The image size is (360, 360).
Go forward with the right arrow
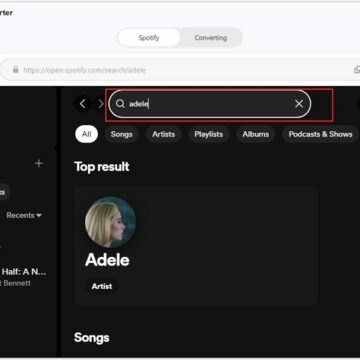(101, 104)
